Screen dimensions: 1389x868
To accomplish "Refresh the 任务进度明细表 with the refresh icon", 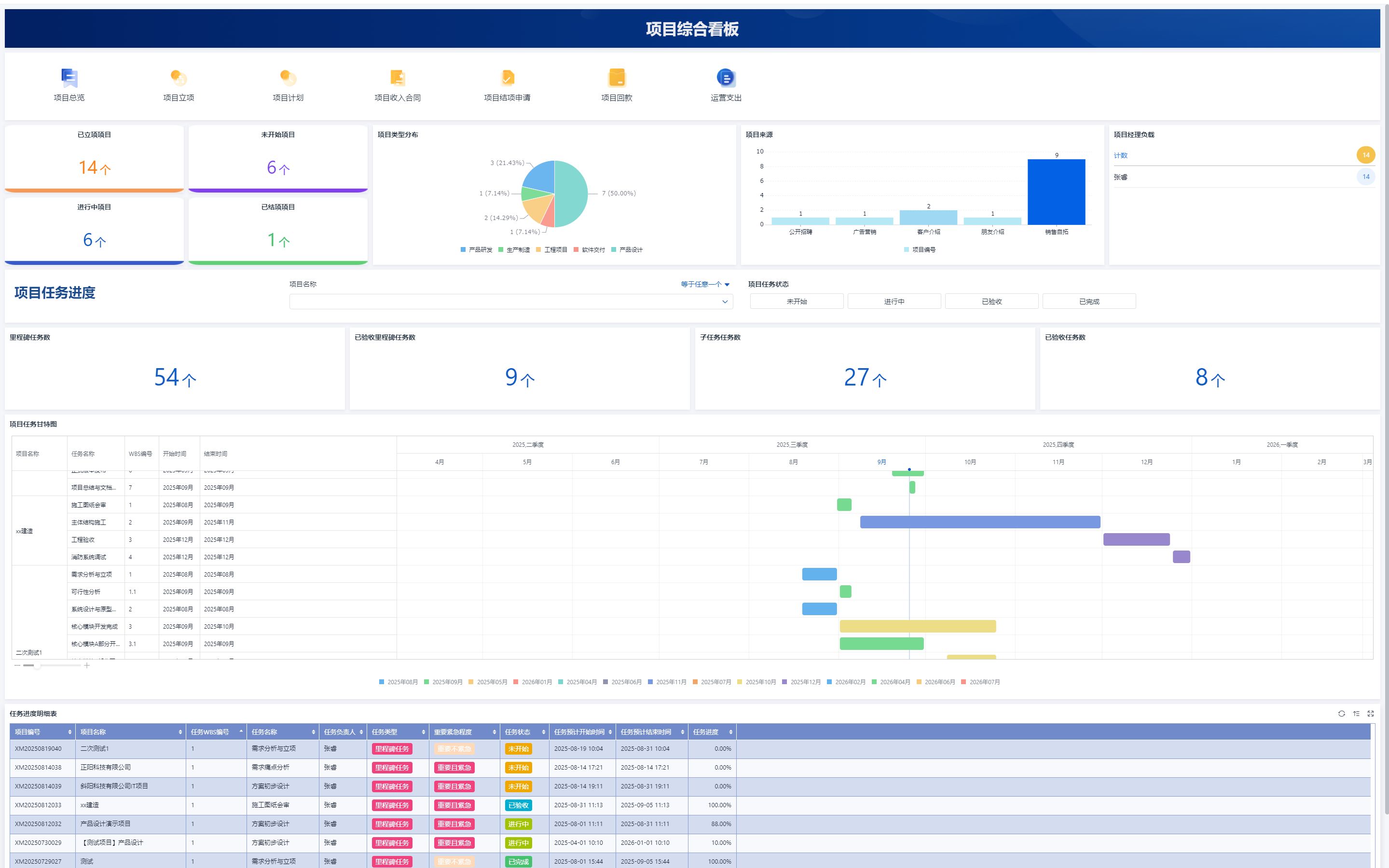I will coord(1341,714).
